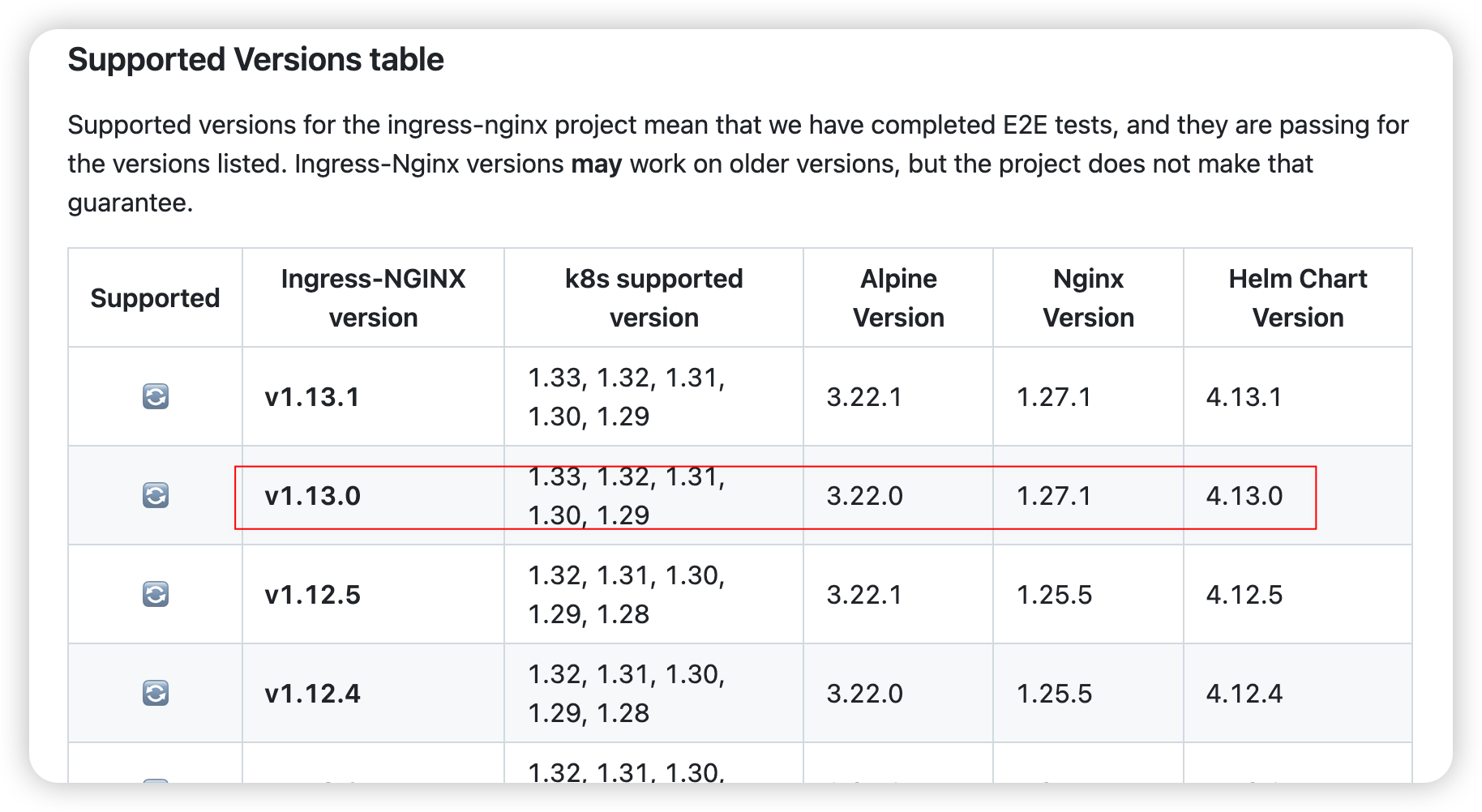This screenshot has width=1482, height=812.
Task: Click the "Supported Versions table" heading
Action: click(x=255, y=60)
